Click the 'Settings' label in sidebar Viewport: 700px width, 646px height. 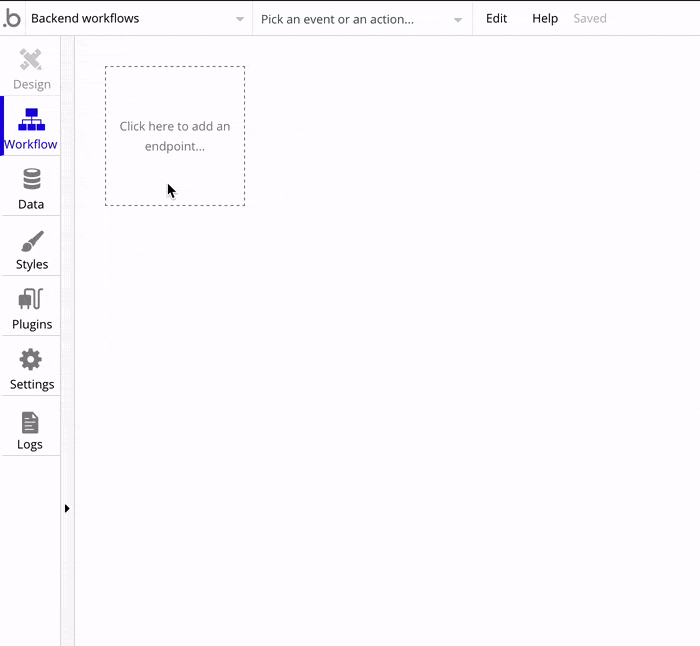31,385
